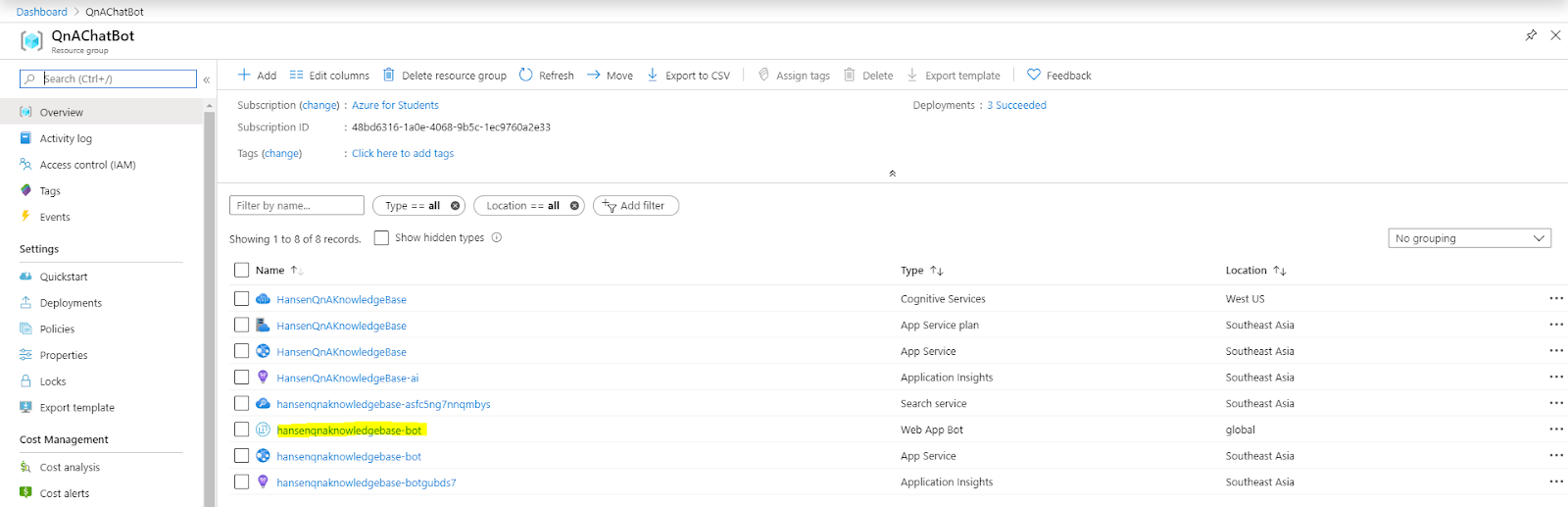Sort by Name column header

(x=269, y=271)
